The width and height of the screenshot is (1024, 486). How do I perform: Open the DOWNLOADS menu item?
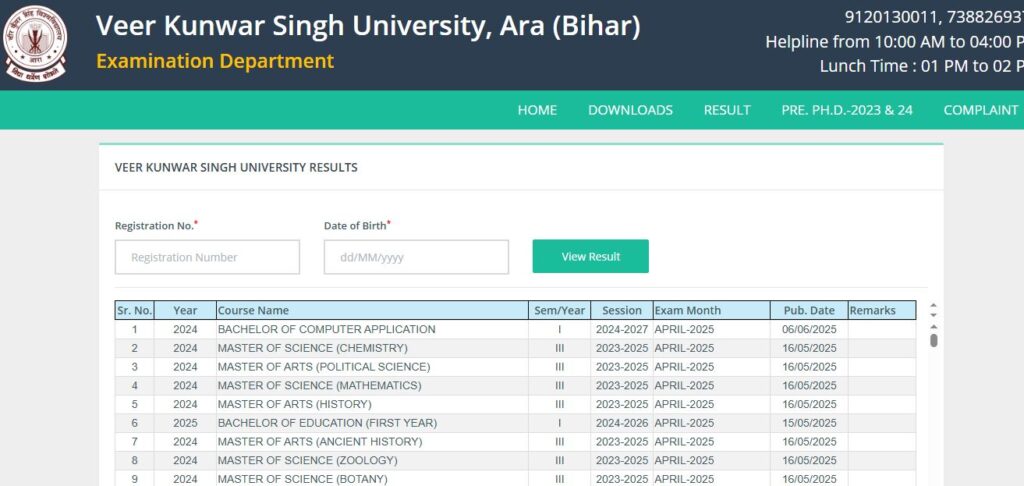pos(630,110)
